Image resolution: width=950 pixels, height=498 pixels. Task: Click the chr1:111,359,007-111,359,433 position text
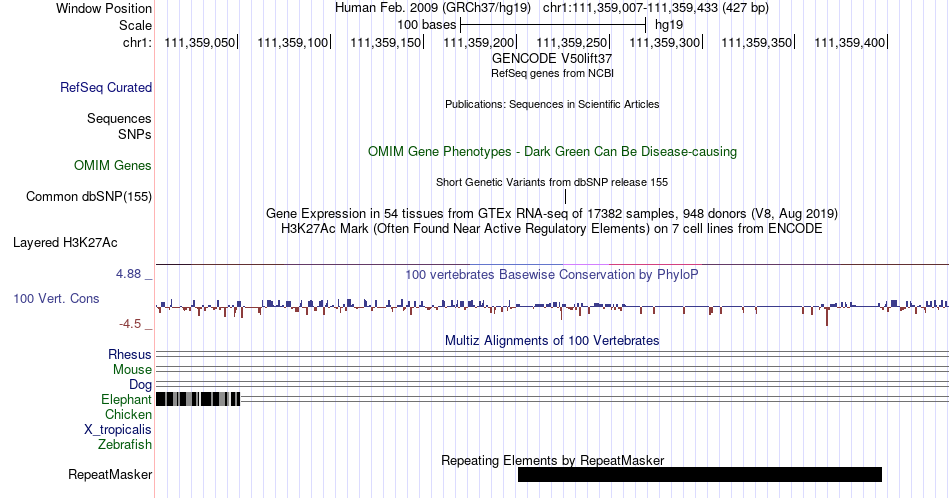click(656, 8)
